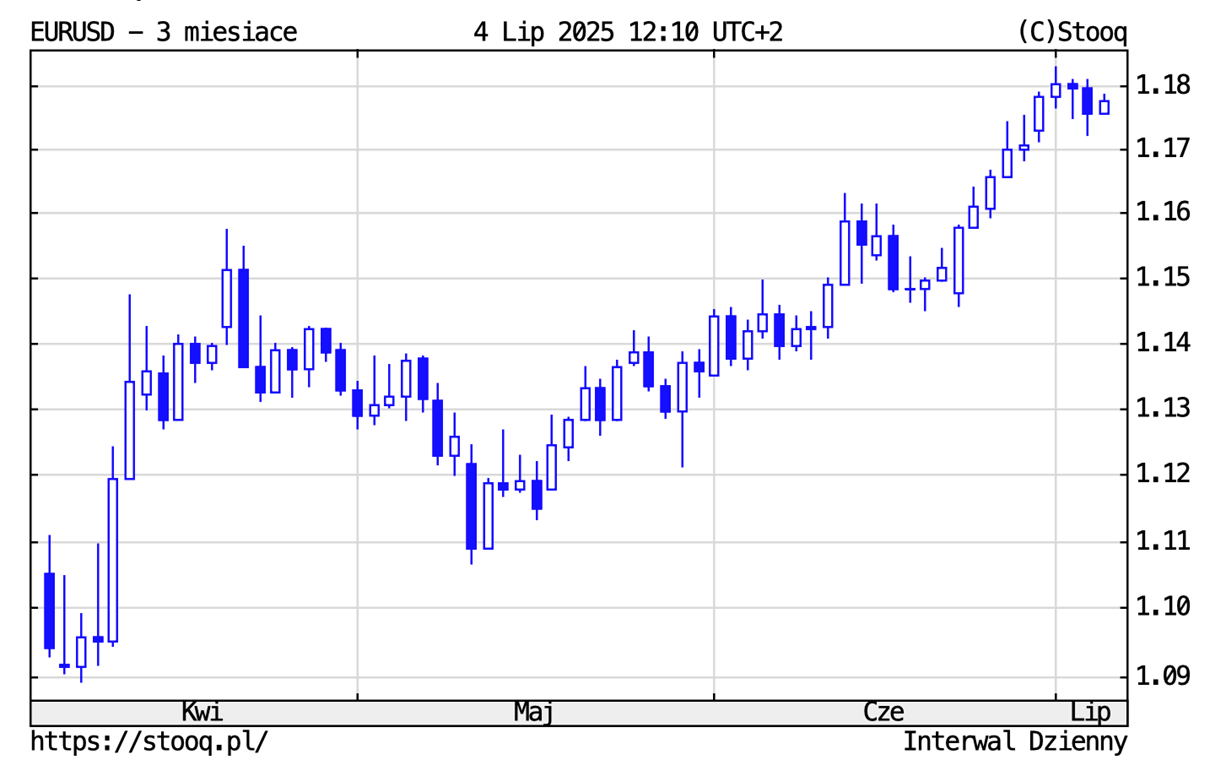The height and width of the screenshot is (760, 1210).
Task: Select the Cze month label
Action: 884,713
